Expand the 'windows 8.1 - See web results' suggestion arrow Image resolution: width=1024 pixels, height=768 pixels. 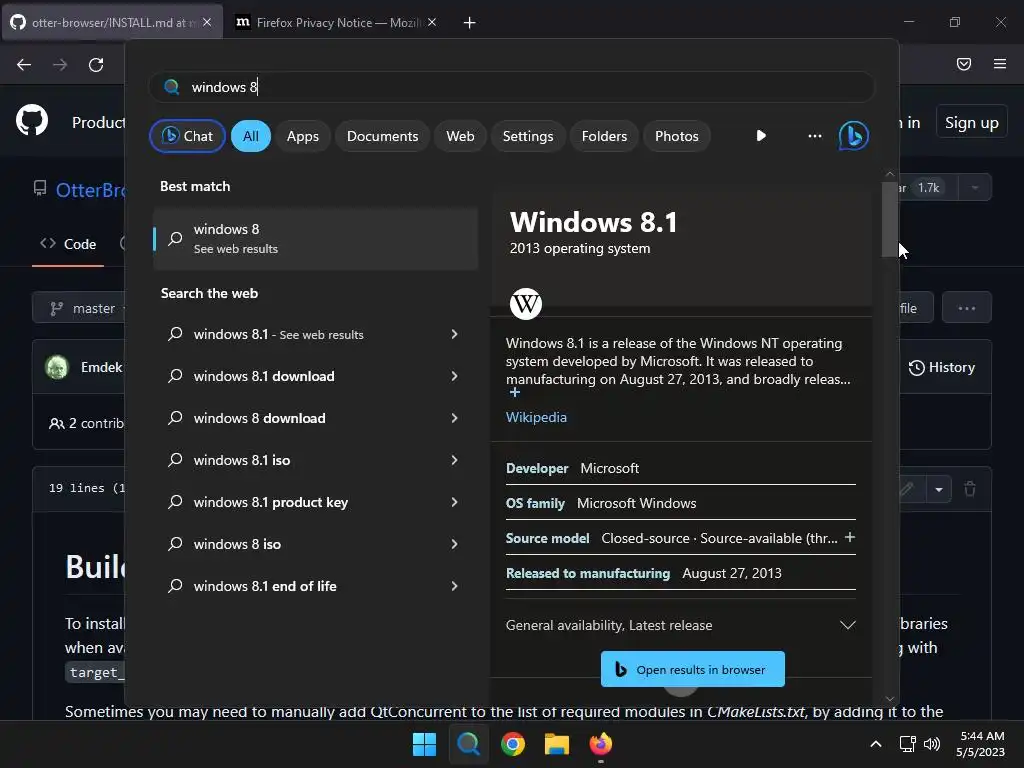coord(455,334)
